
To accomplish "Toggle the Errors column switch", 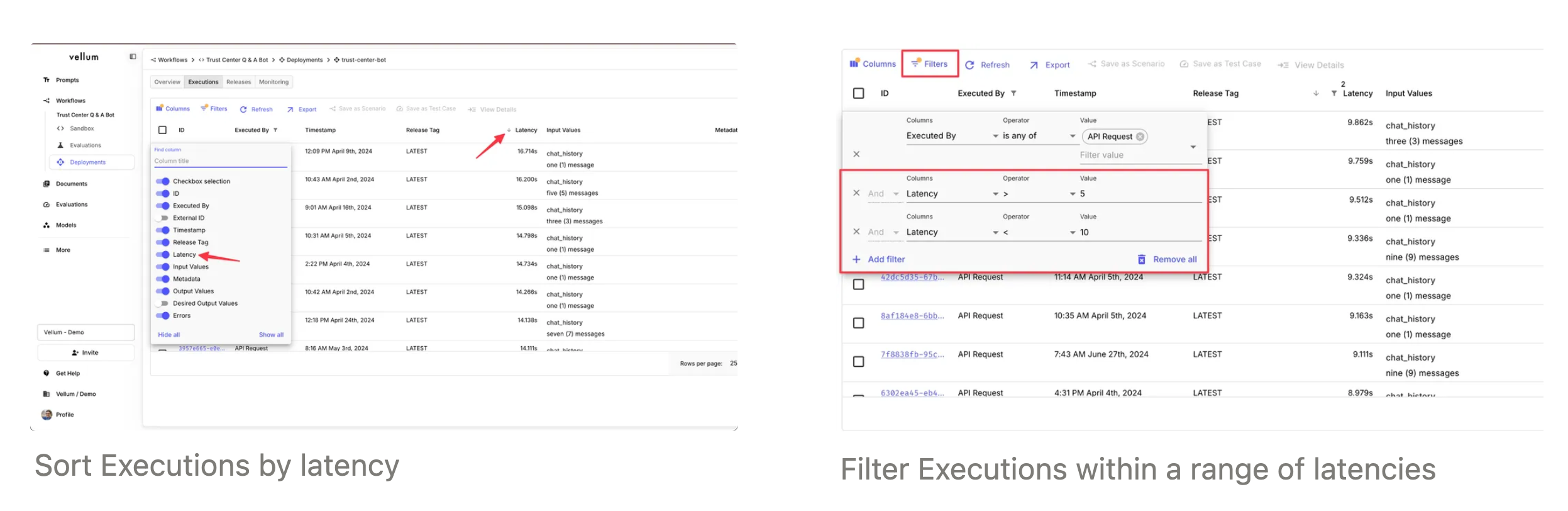I will (163, 316).
